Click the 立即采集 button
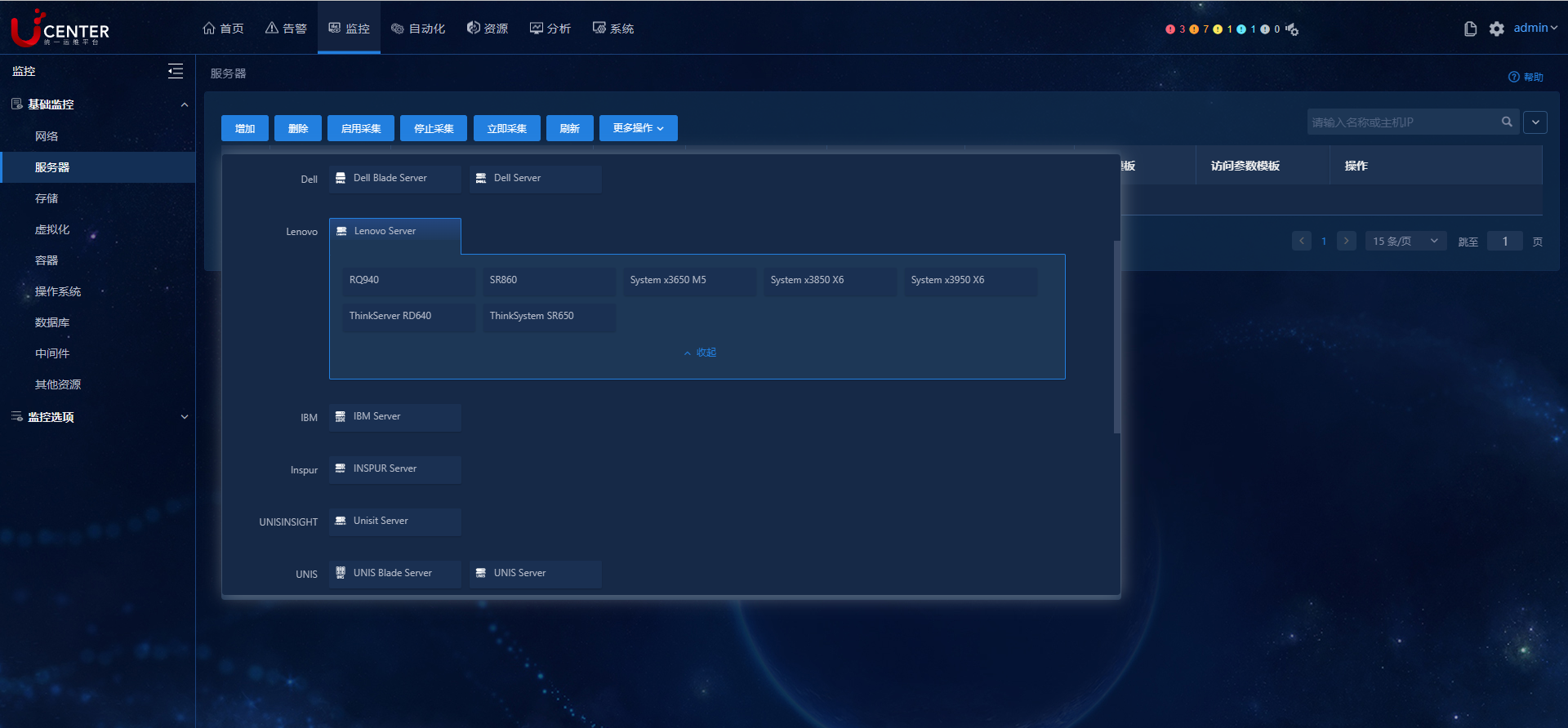This screenshot has width=1568, height=728. (x=507, y=128)
